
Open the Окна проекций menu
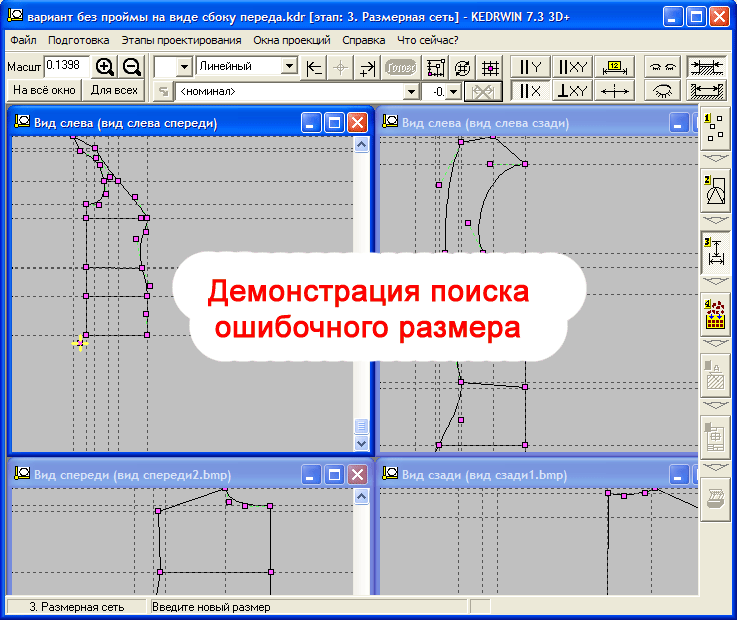(x=292, y=40)
